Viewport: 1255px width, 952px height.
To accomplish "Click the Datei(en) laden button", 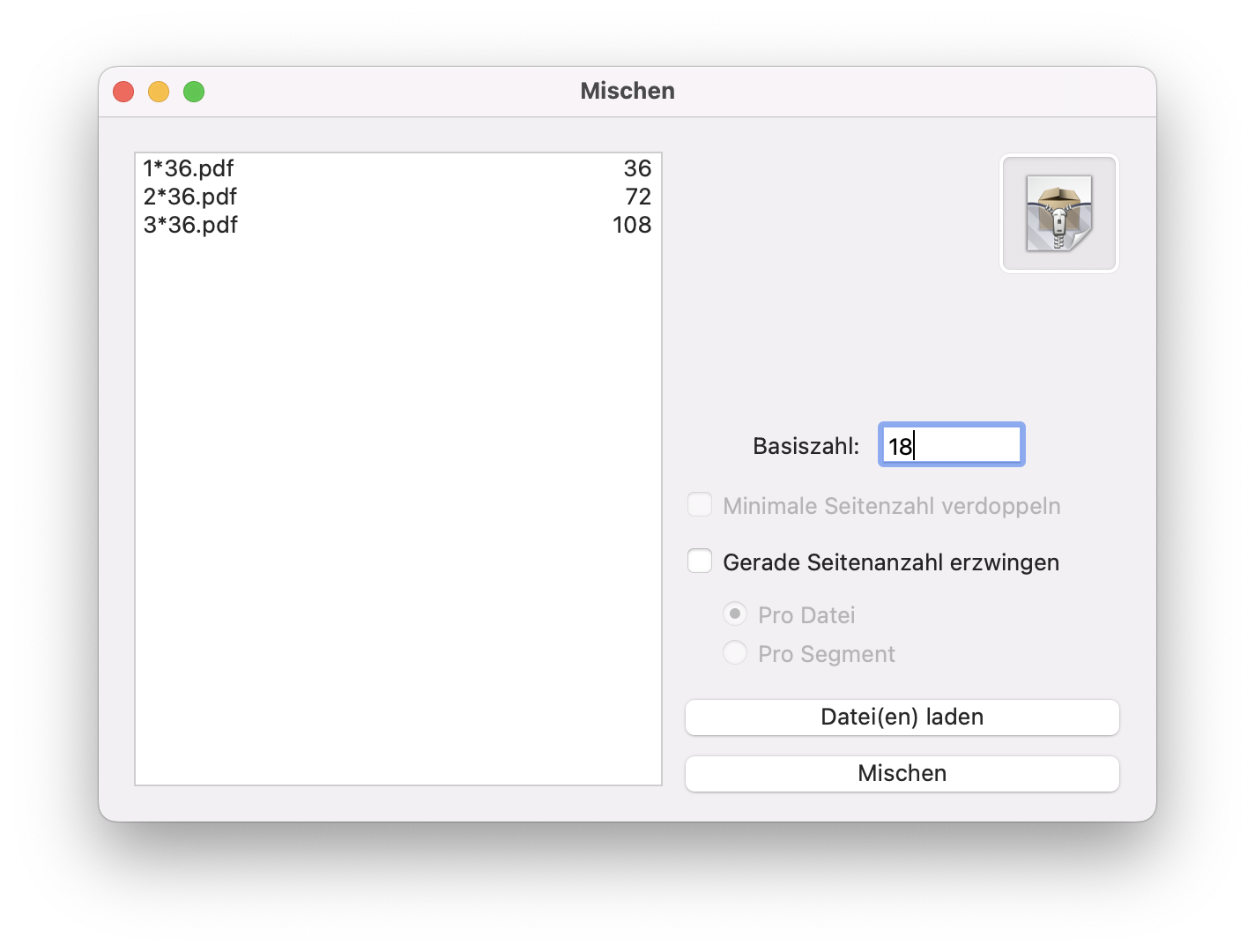I will pos(902,717).
